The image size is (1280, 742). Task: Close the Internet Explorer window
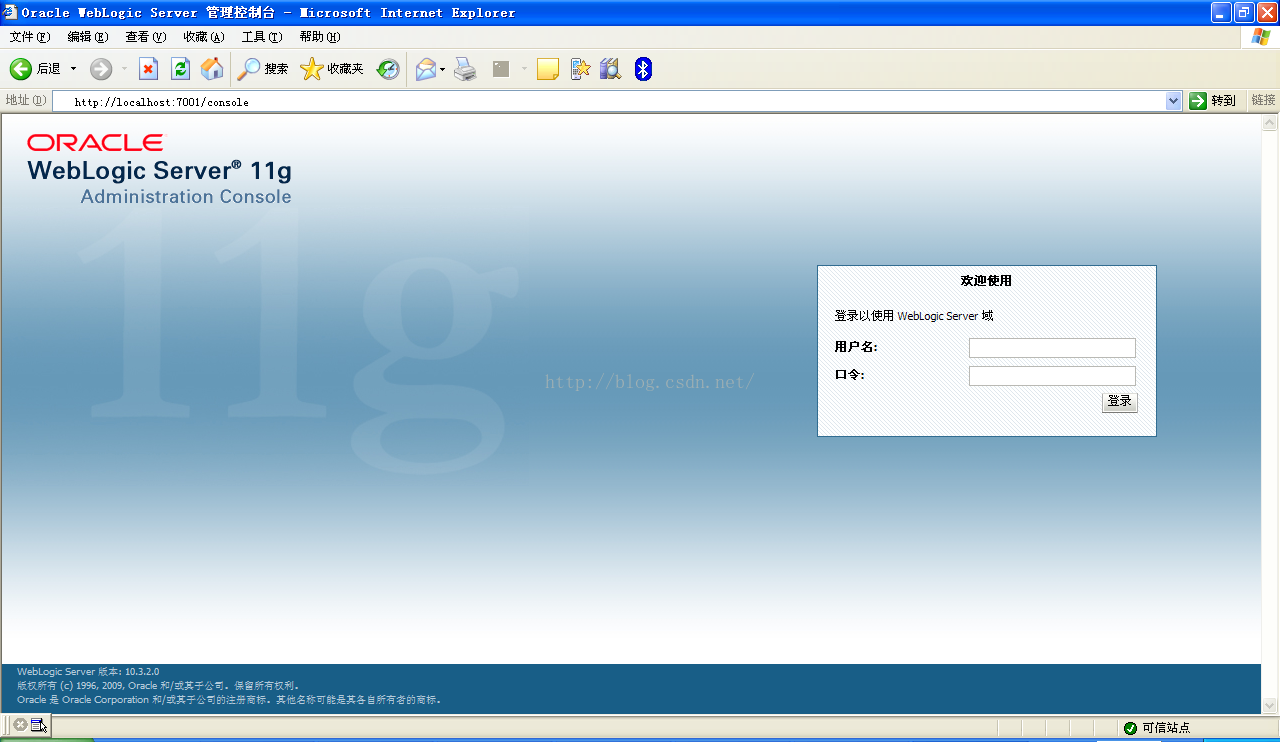(1267, 12)
